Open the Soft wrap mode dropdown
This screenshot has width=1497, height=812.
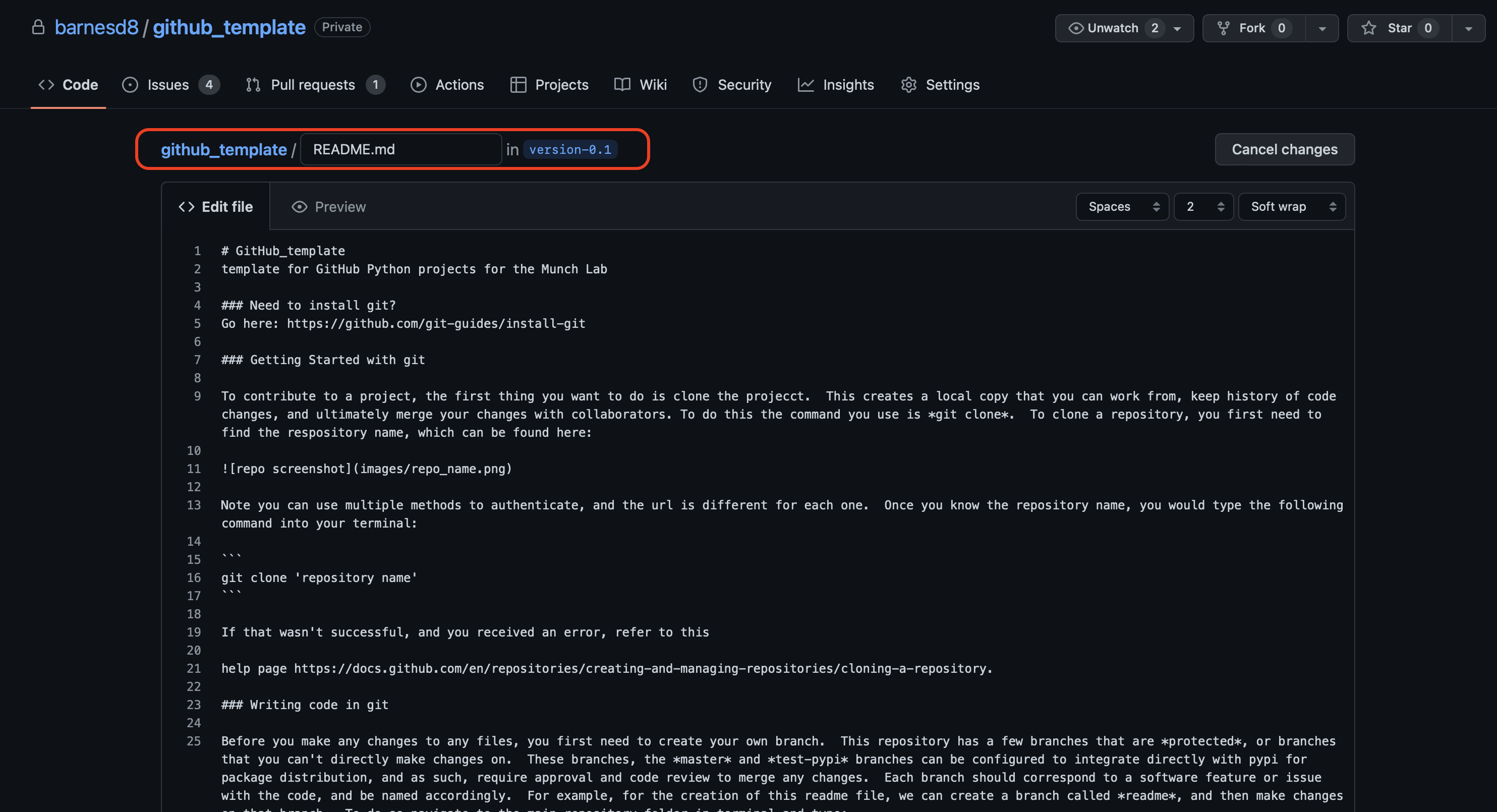tap(1291, 206)
